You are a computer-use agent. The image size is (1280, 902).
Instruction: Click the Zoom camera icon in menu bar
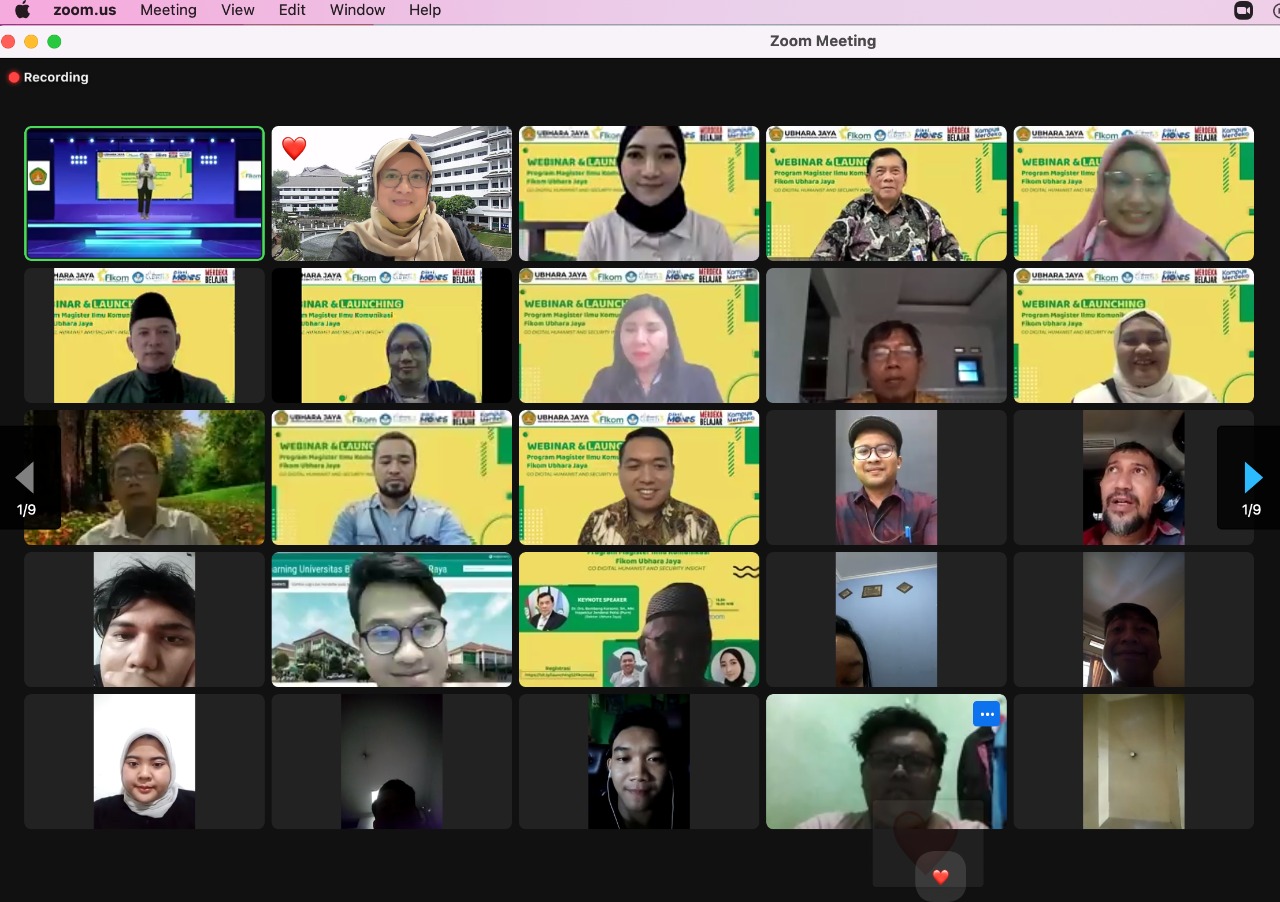pyautogui.click(x=1242, y=10)
